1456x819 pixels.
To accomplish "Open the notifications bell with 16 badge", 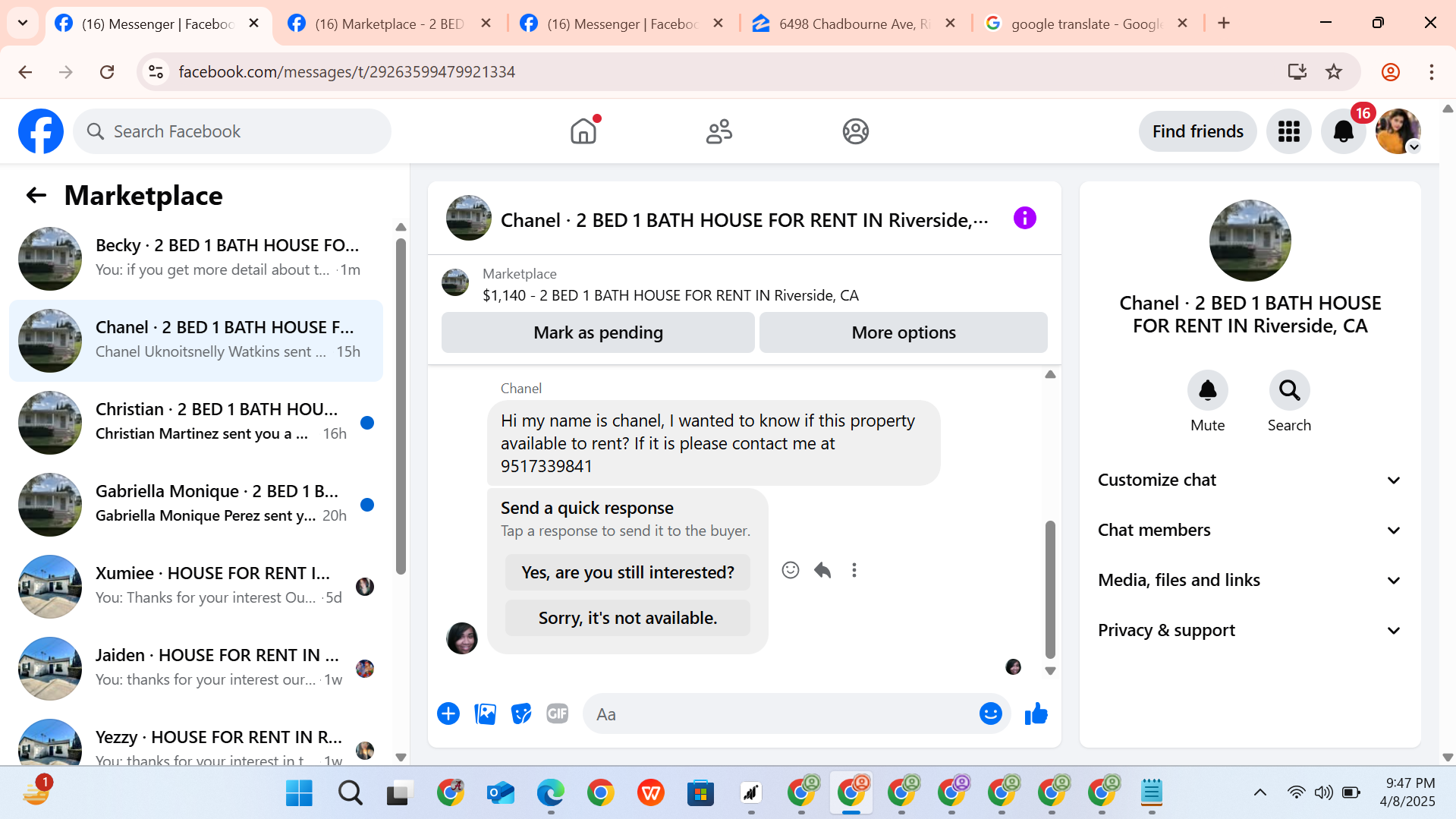I will coord(1344,131).
